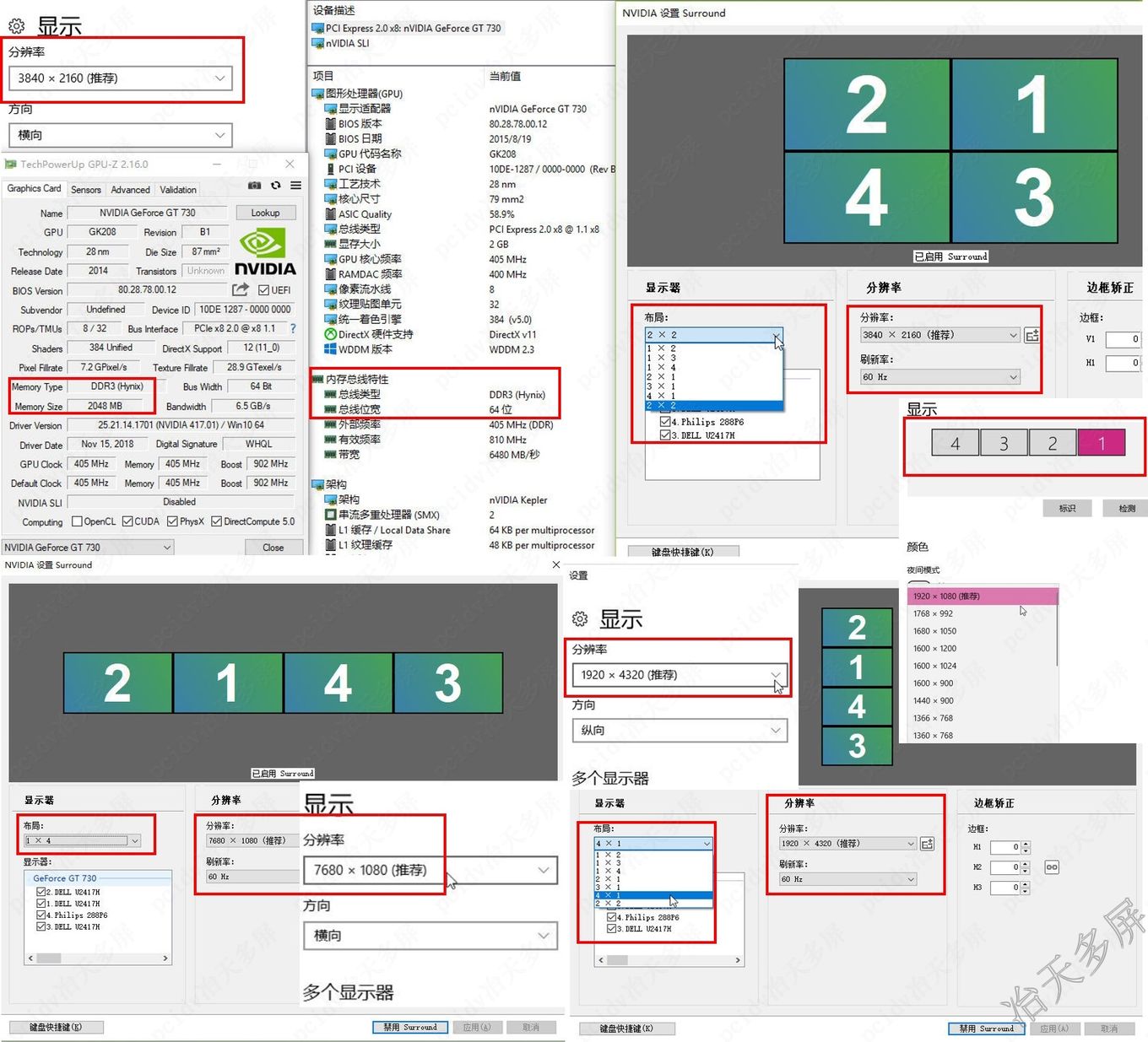
Task: Click the gear icon beside 显示 above 1920 × 4320
Action: [x=580, y=619]
